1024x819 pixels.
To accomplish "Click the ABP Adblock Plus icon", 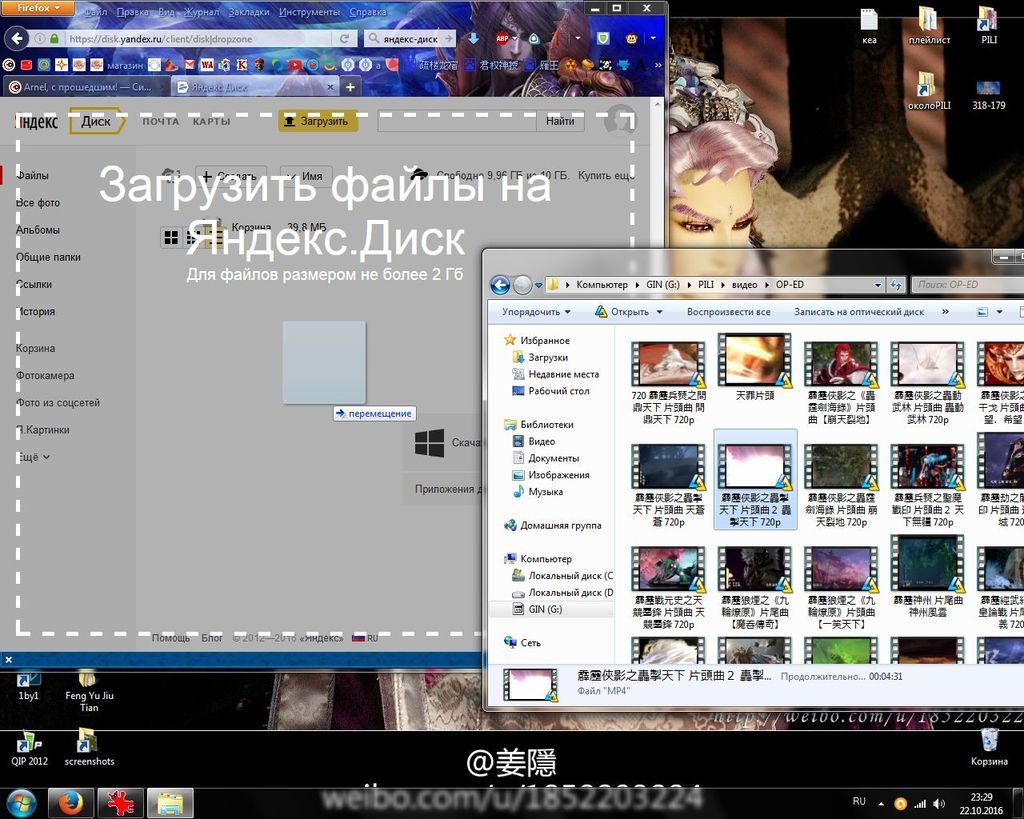I will (502, 39).
